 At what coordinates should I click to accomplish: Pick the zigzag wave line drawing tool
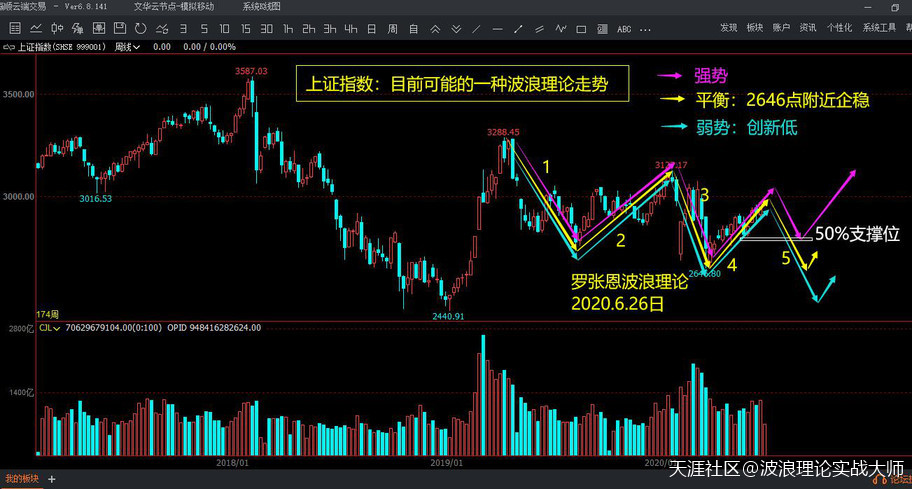coord(560,29)
